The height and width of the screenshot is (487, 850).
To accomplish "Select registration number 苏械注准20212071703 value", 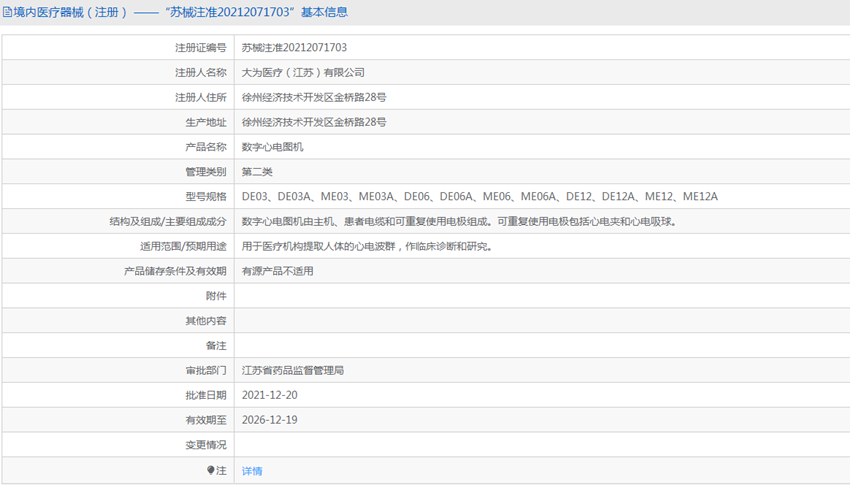I will [294, 48].
